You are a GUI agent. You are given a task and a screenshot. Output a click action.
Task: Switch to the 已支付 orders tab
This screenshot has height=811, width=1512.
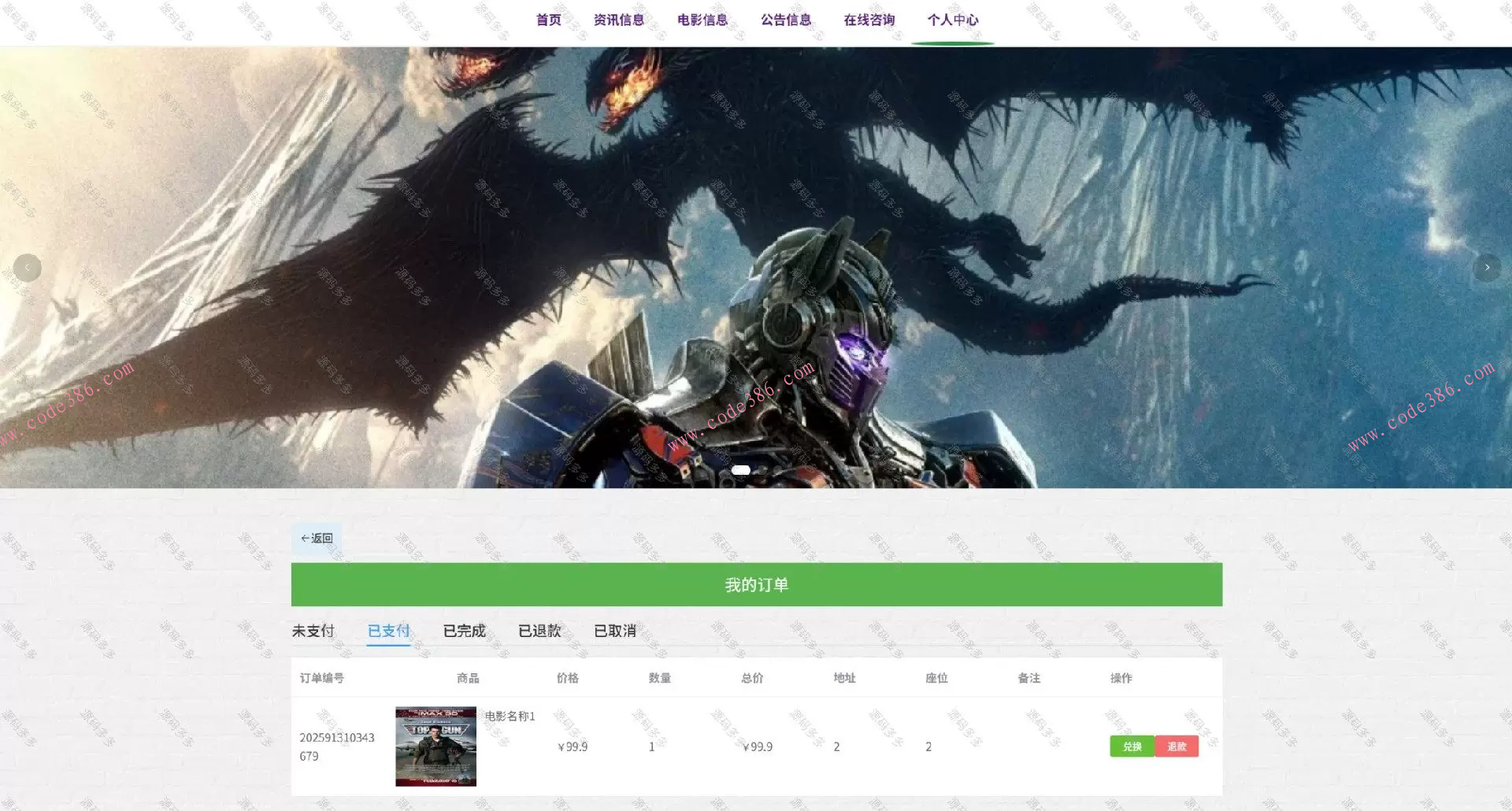tap(389, 631)
